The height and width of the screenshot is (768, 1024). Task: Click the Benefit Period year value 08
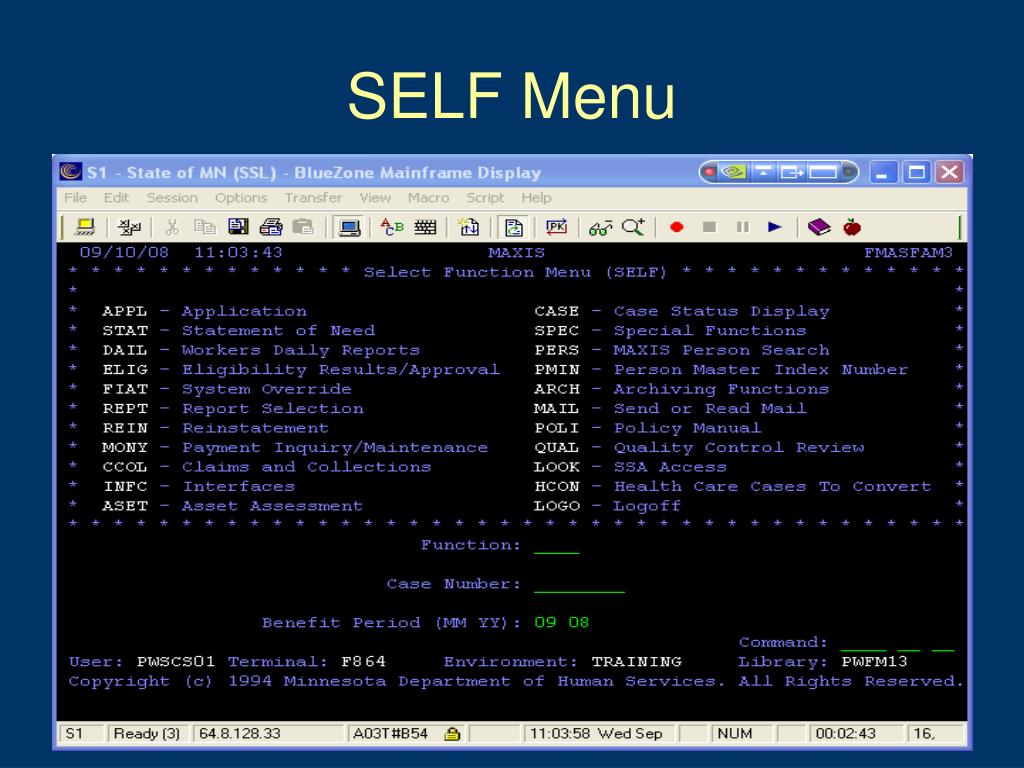click(579, 622)
